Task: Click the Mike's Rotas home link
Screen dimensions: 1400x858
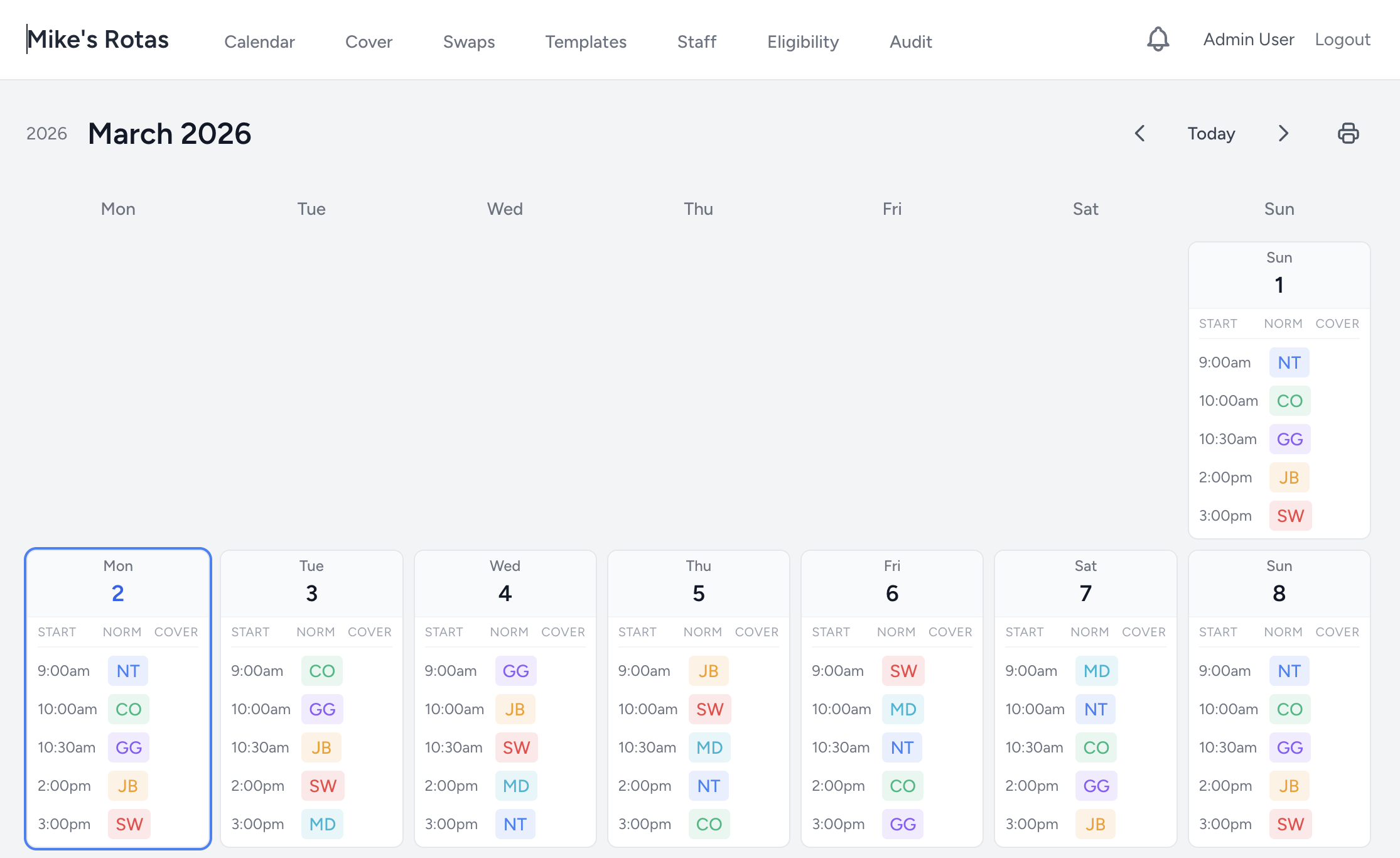Action: (x=98, y=39)
